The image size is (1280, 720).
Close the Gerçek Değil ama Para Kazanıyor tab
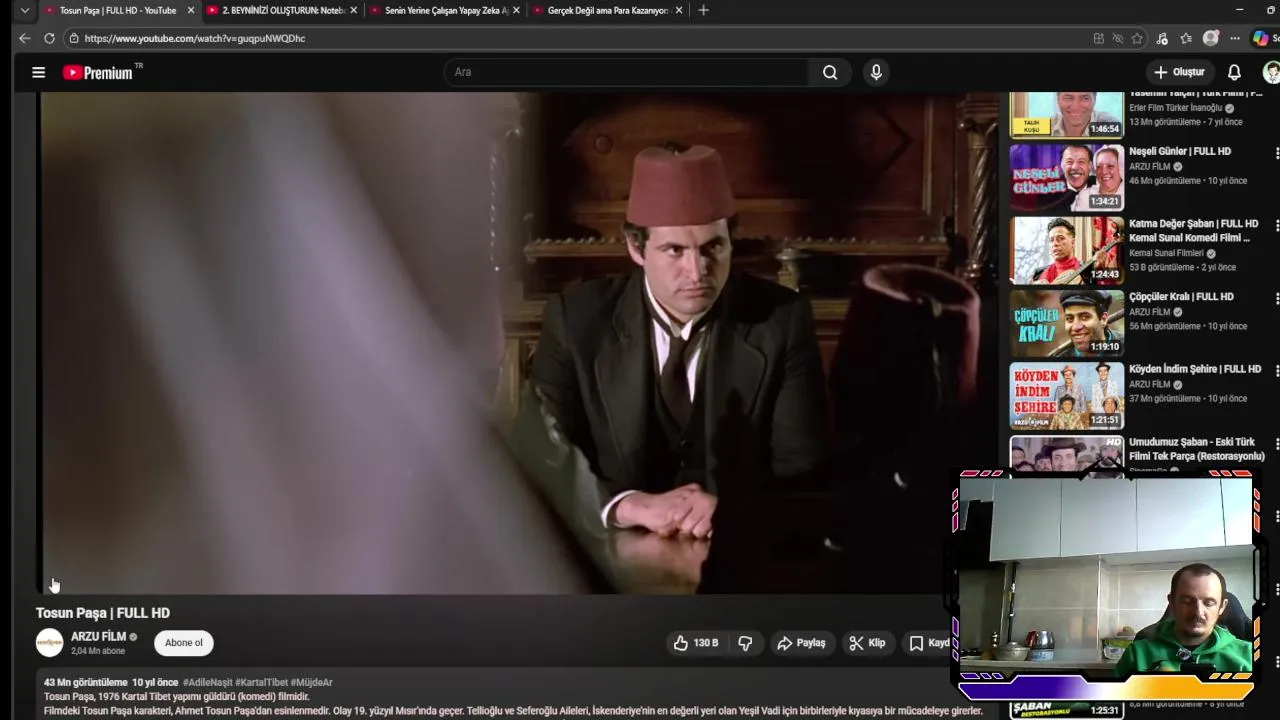[679, 10]
